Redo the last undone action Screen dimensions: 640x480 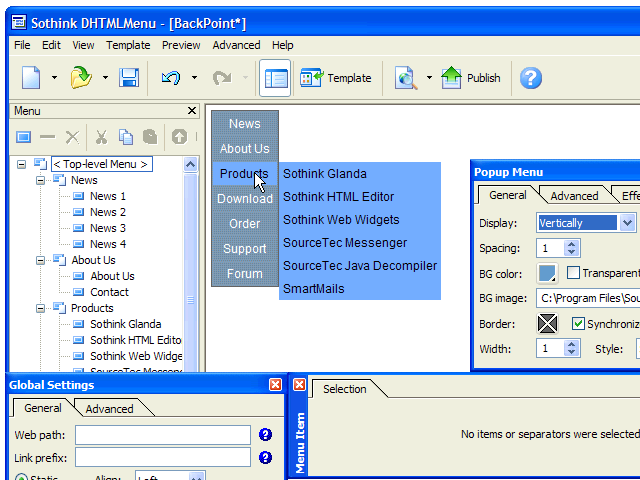(x=222, y=78)
